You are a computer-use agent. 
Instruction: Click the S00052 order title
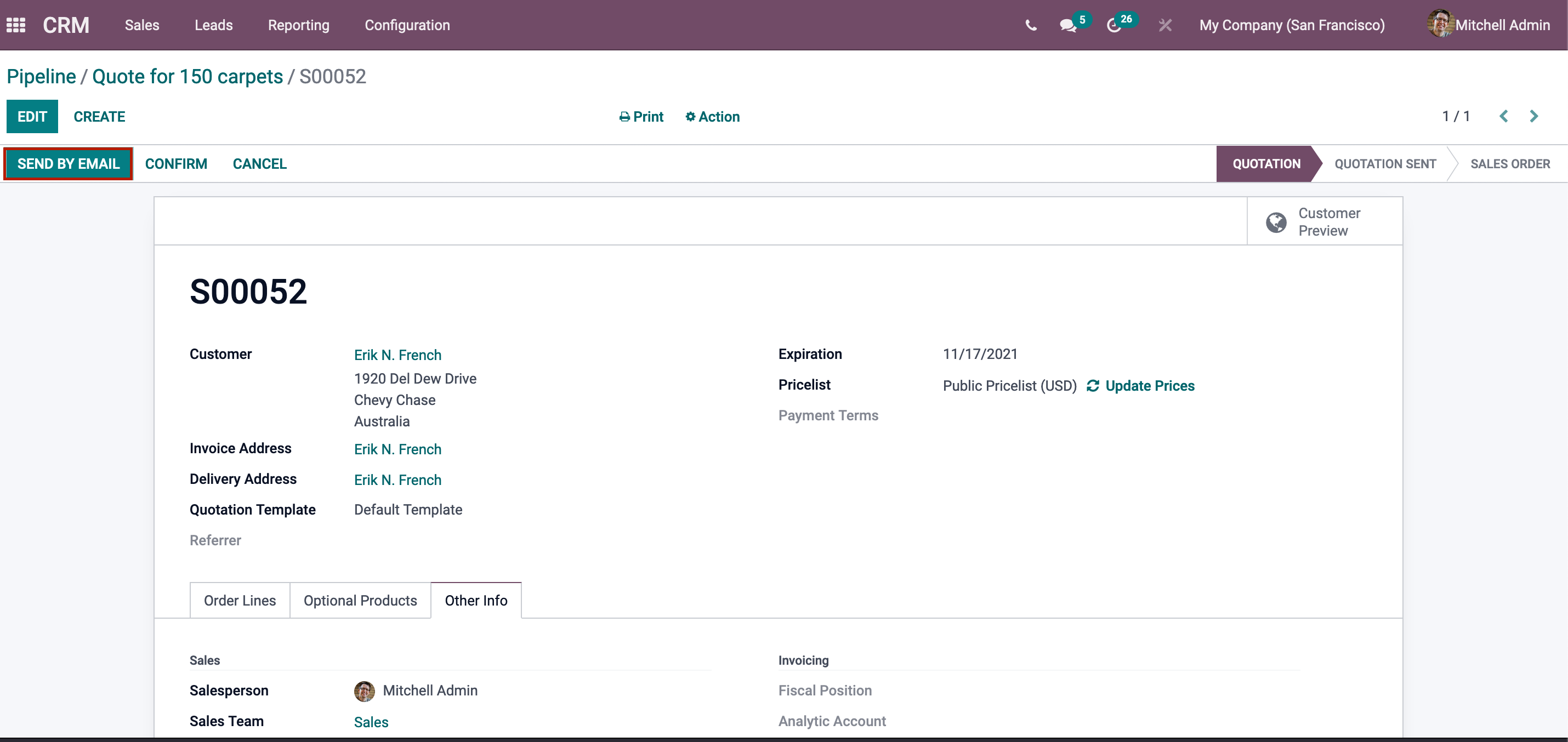pyautogui.click(x=248, y=292)
